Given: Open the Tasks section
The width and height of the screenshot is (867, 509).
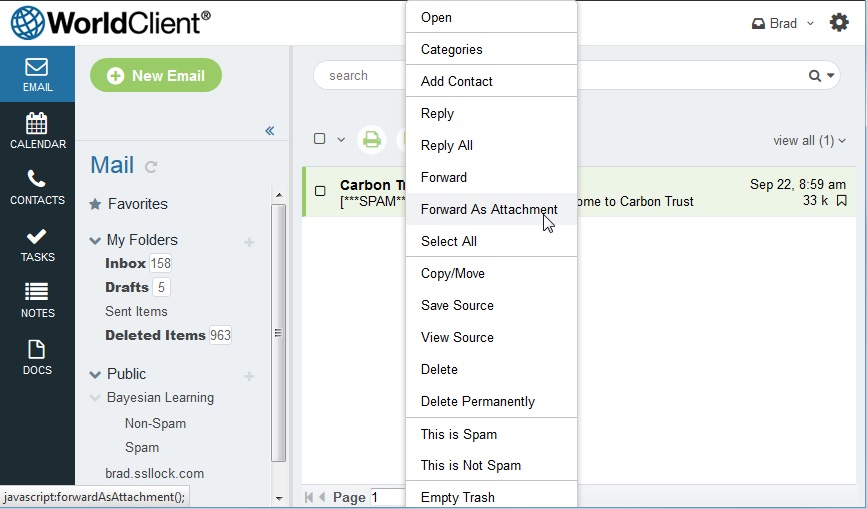Looking at the screenshot, I should 37,244.
